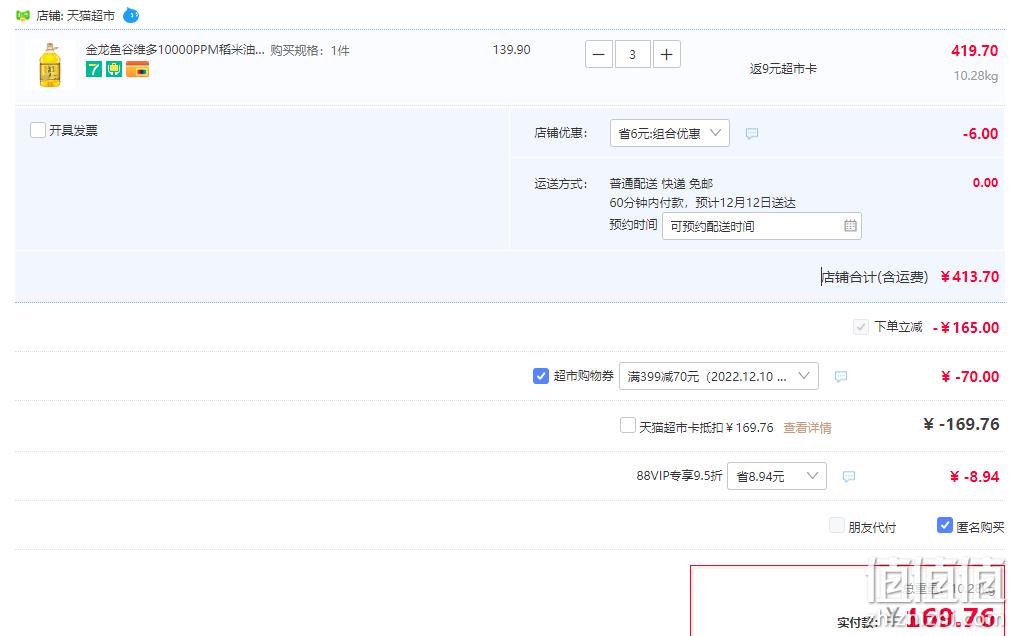Click the green guarantee badge icon

[114, 69]
